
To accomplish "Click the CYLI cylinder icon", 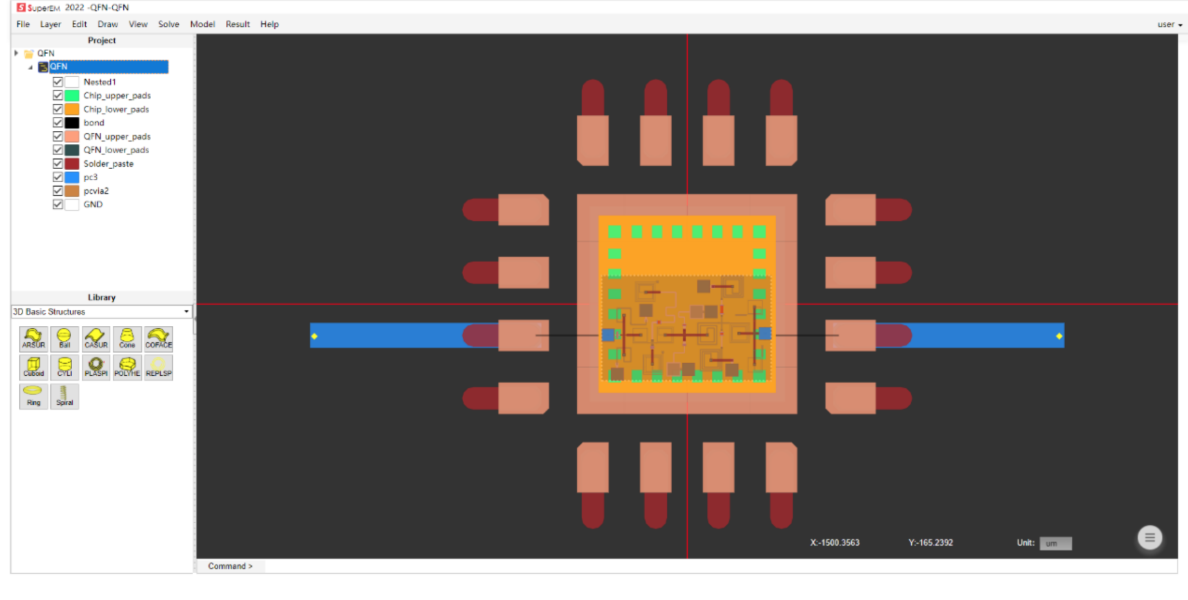I will pyautogui.click(x=64, y=367).
